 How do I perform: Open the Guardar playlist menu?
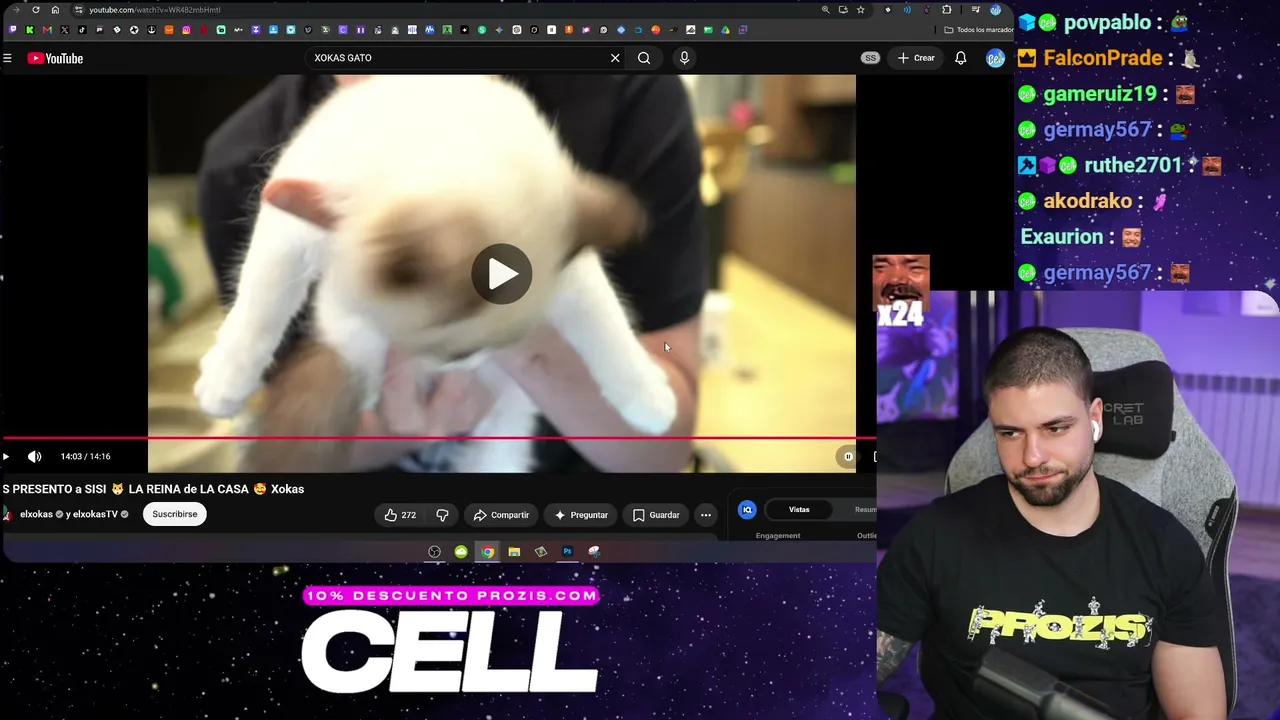656,515
